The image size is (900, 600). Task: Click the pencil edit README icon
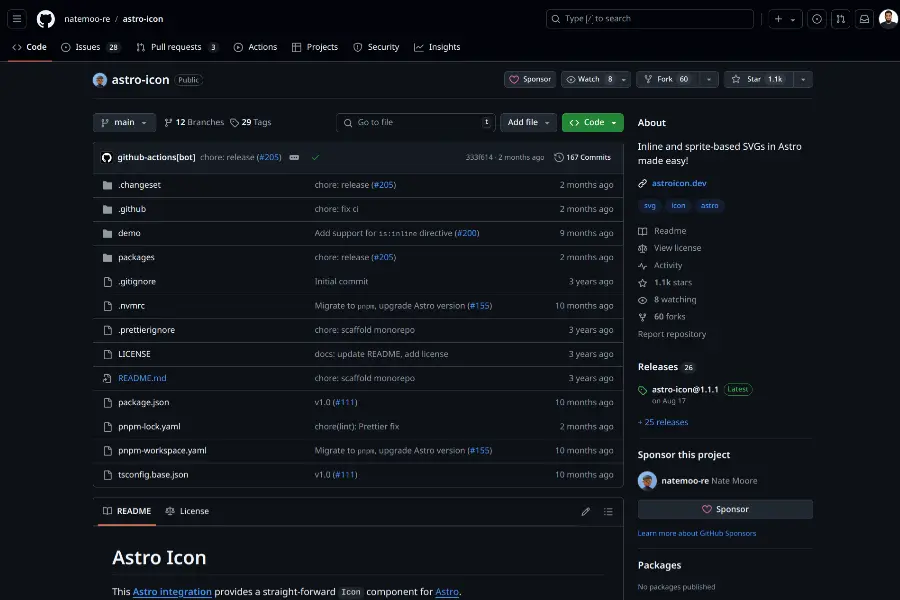[x=586, y=511]
